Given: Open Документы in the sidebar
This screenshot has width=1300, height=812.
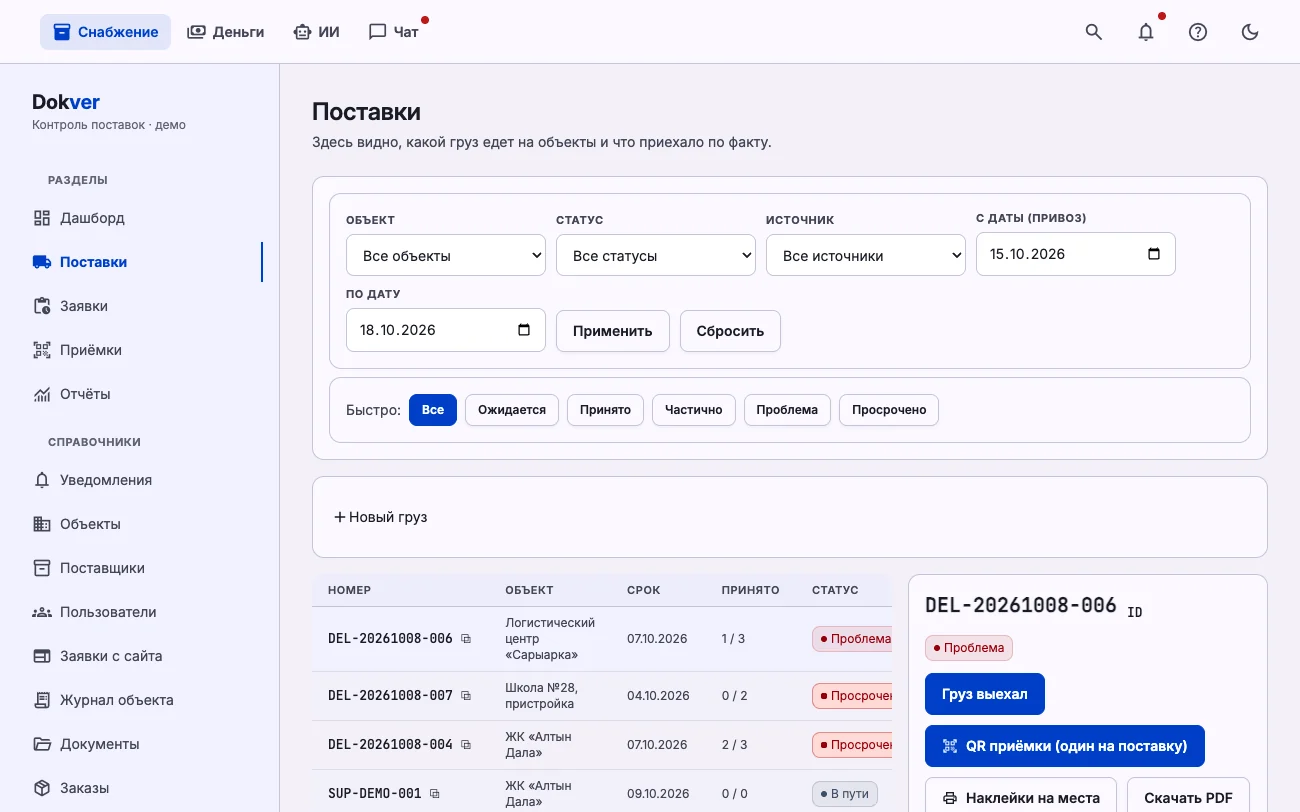Looking at the screenshot, I should point(140,744).
